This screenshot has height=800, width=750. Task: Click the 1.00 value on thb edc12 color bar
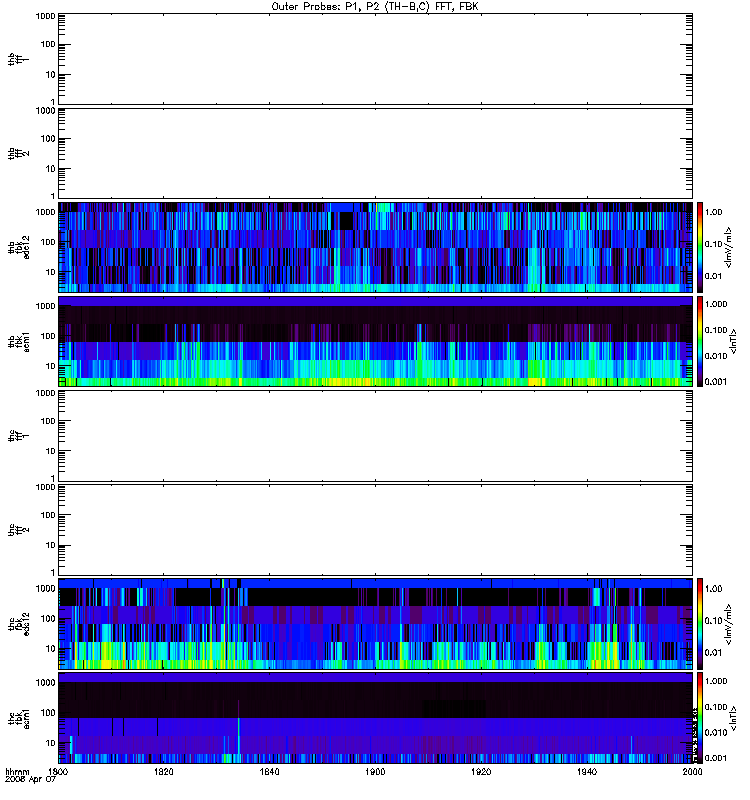pos(713,212)
